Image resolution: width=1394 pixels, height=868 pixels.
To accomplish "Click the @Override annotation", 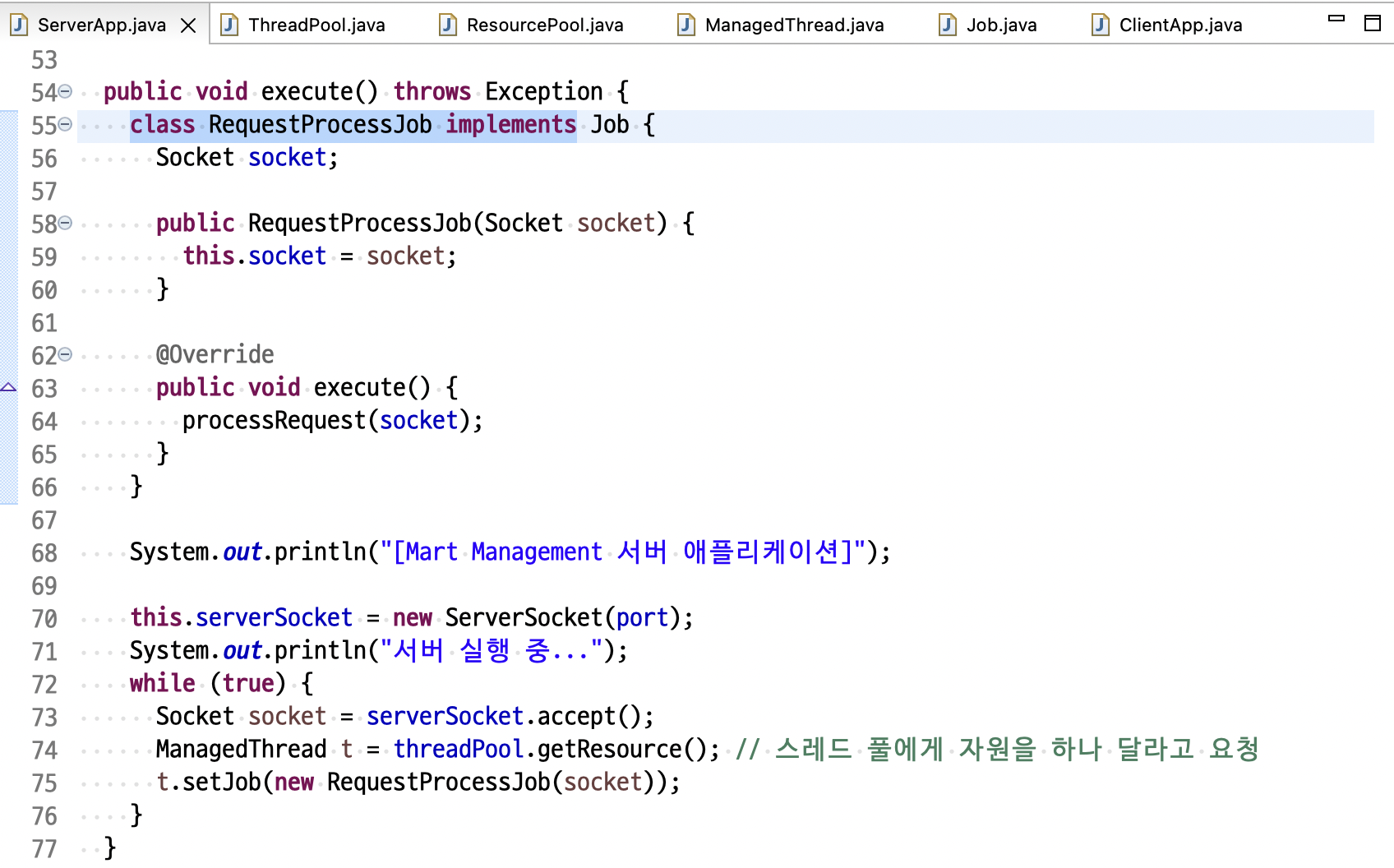I will [x=215, y=354].
